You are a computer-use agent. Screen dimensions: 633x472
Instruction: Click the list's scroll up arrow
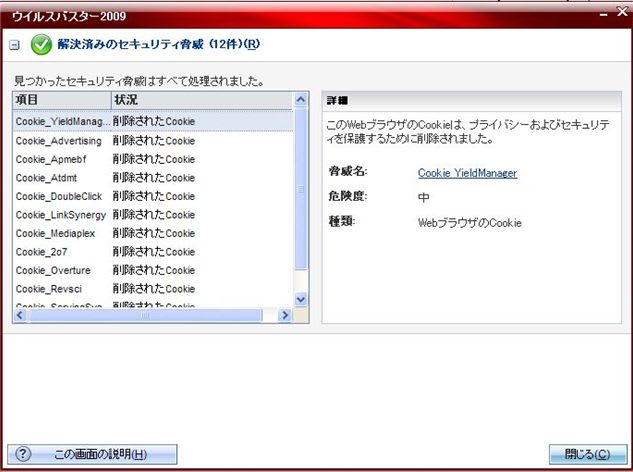(x=301, y=99)
